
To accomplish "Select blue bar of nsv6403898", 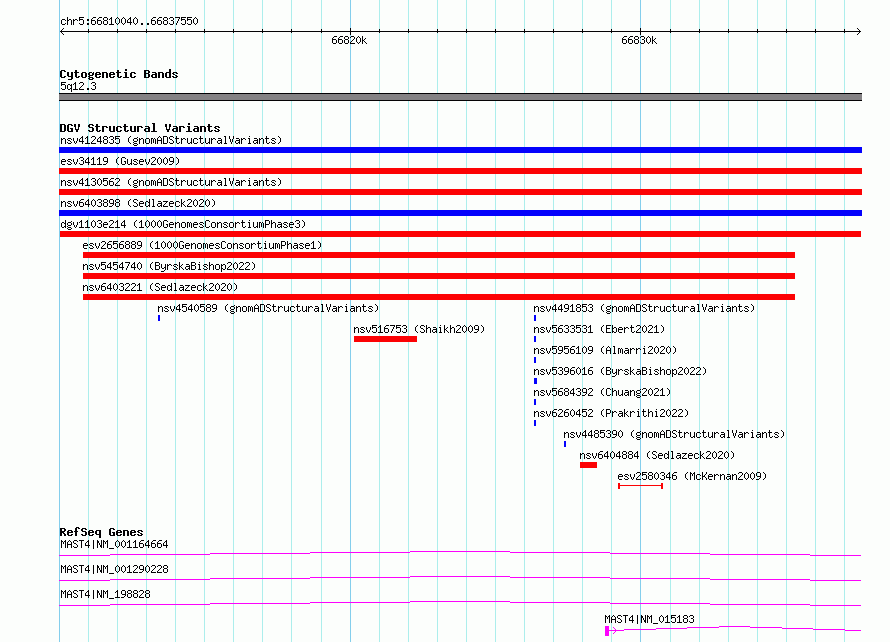I will [x=460, y=213].
